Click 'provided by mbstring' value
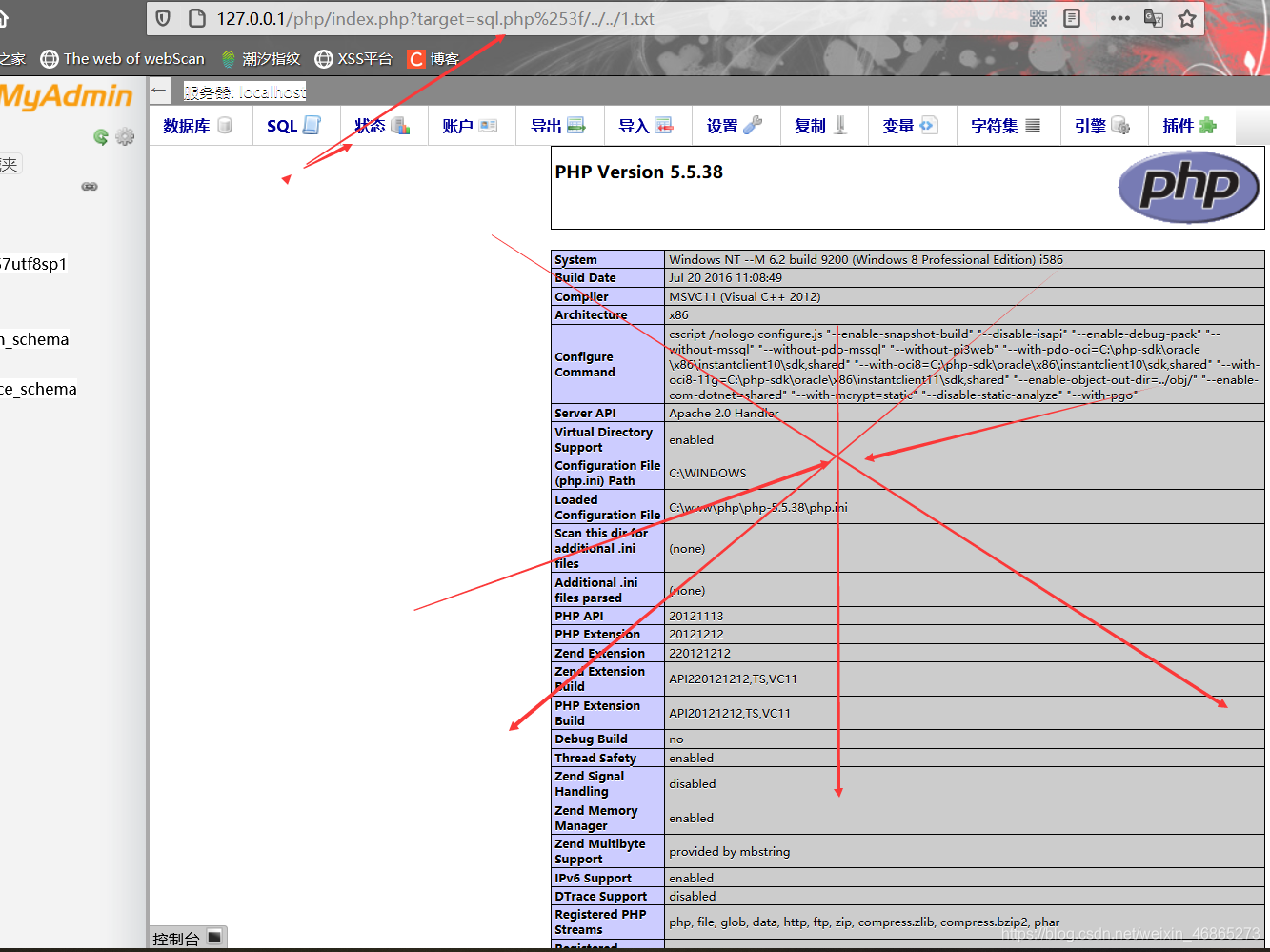The width and height of the screenshot is (1270, 952). pos(730,852)
